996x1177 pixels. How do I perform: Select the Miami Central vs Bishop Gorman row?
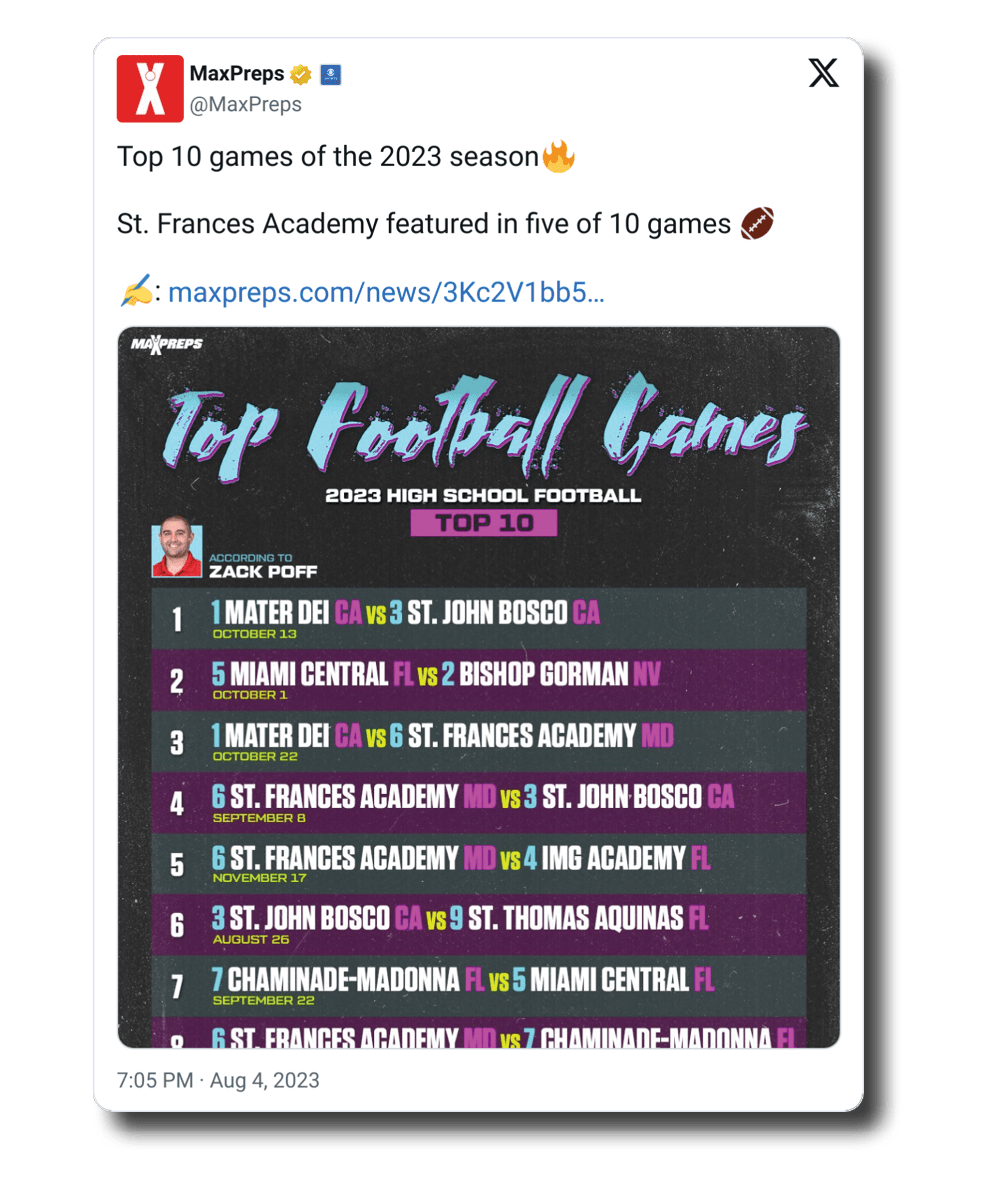pyautogui.click(x=478, y=679)
